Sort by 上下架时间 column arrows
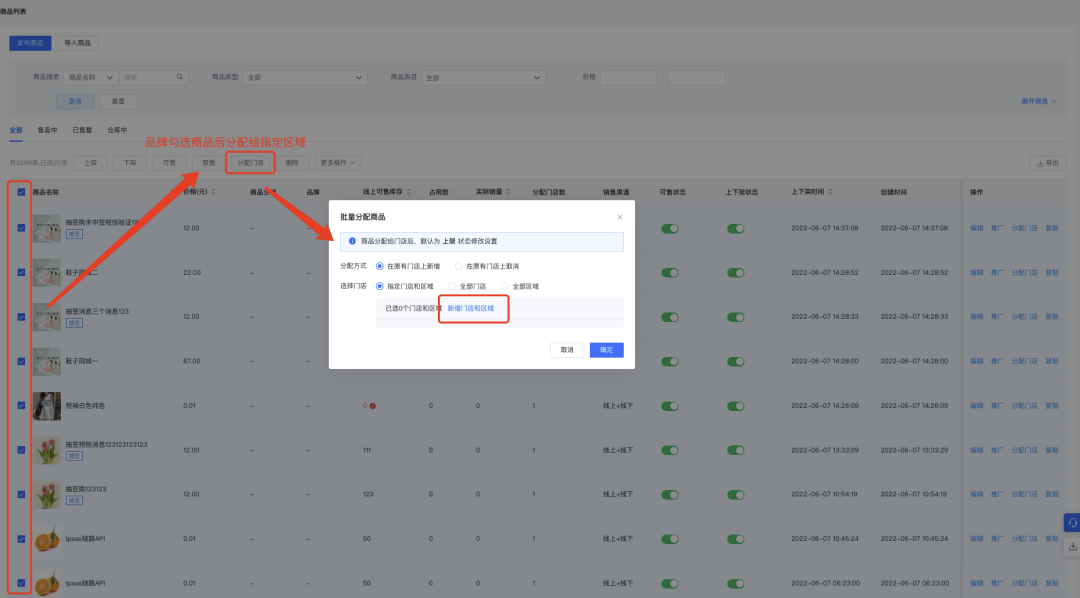Viewport: 1080px width, 598px height. [x=830, y=192]
